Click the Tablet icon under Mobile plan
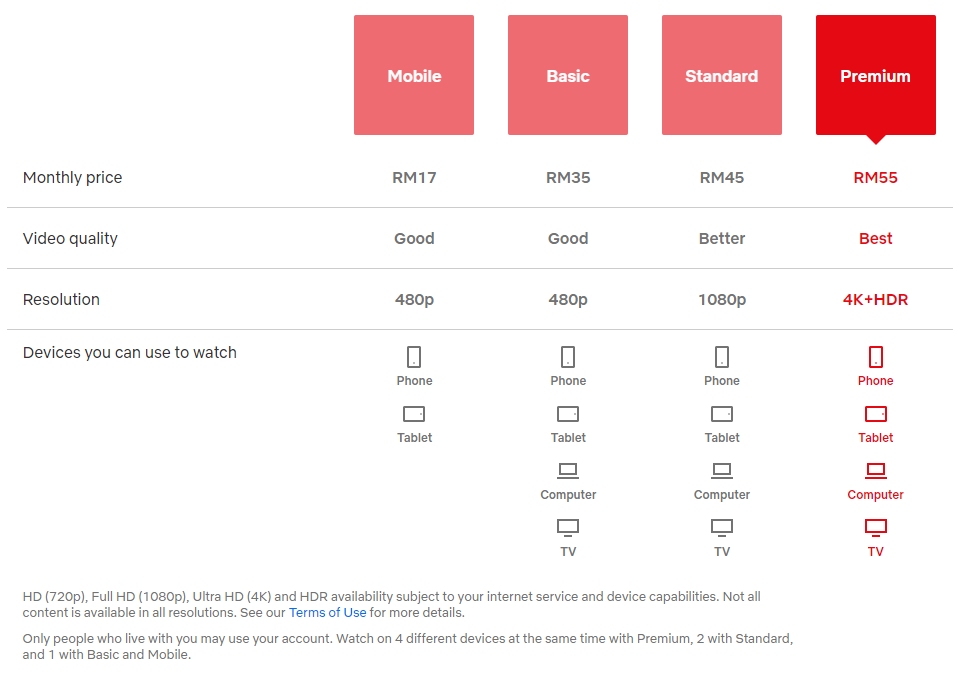 point(414,414)
